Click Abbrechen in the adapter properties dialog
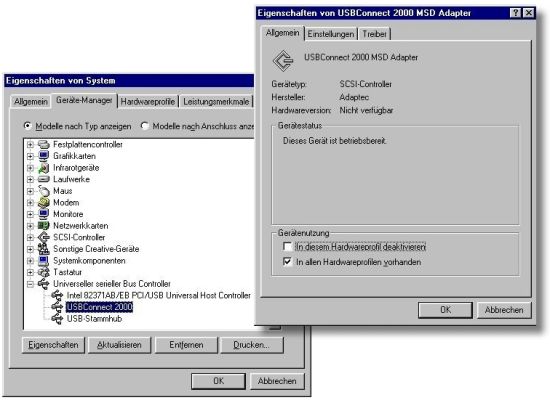Screen dimensions: 550x400 click(x=504, y=310)
